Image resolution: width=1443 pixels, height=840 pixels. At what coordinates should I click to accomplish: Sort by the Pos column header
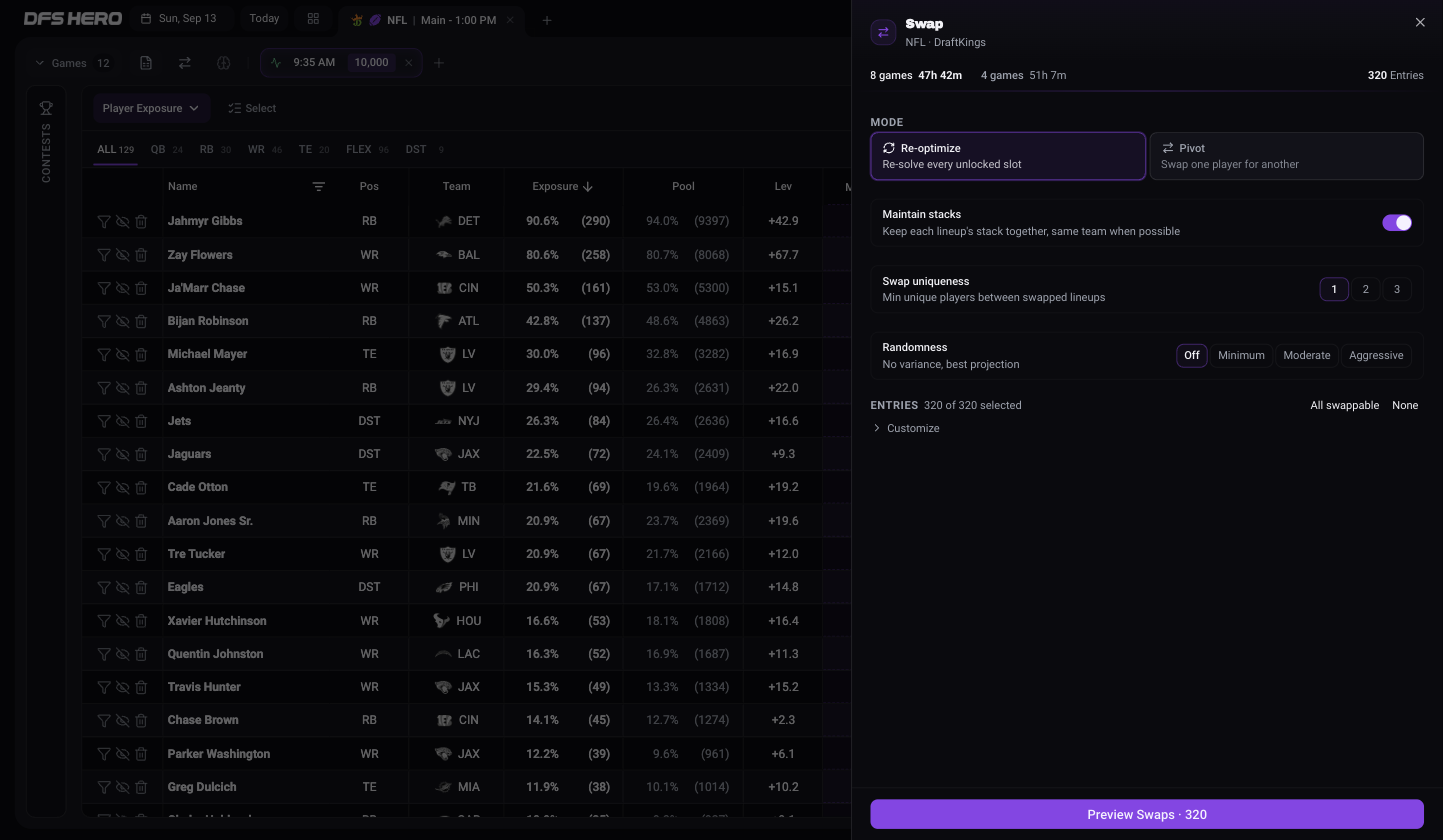click(369, 187)
